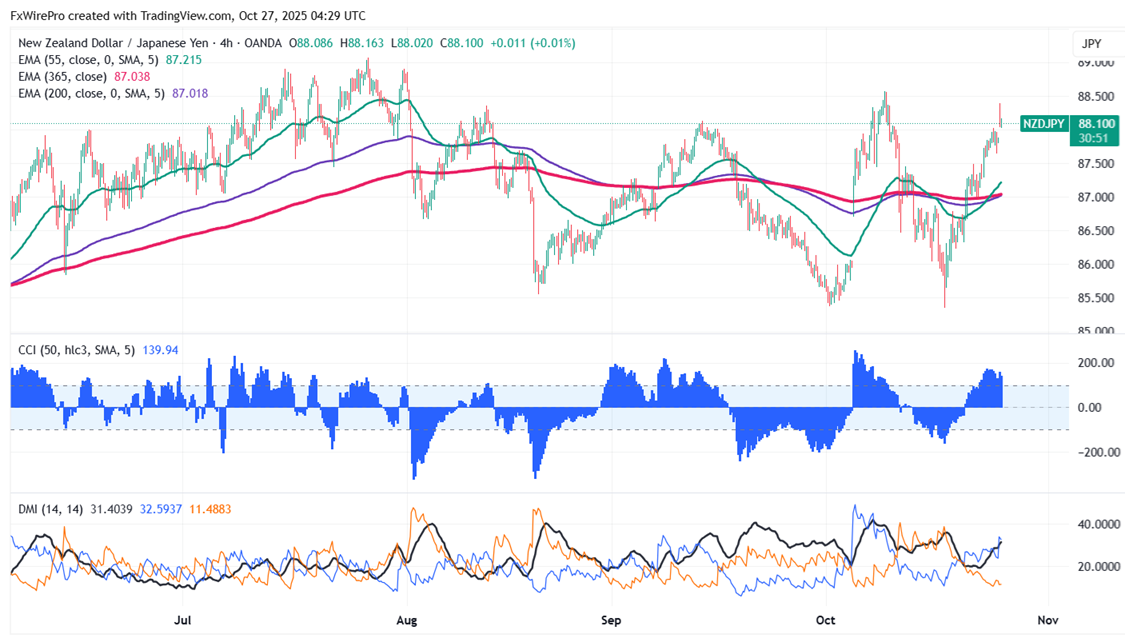This screenshot has height=643, width=1125.
Task: Click the DMI -DI value 11.4883
Action: click(210, 510)
